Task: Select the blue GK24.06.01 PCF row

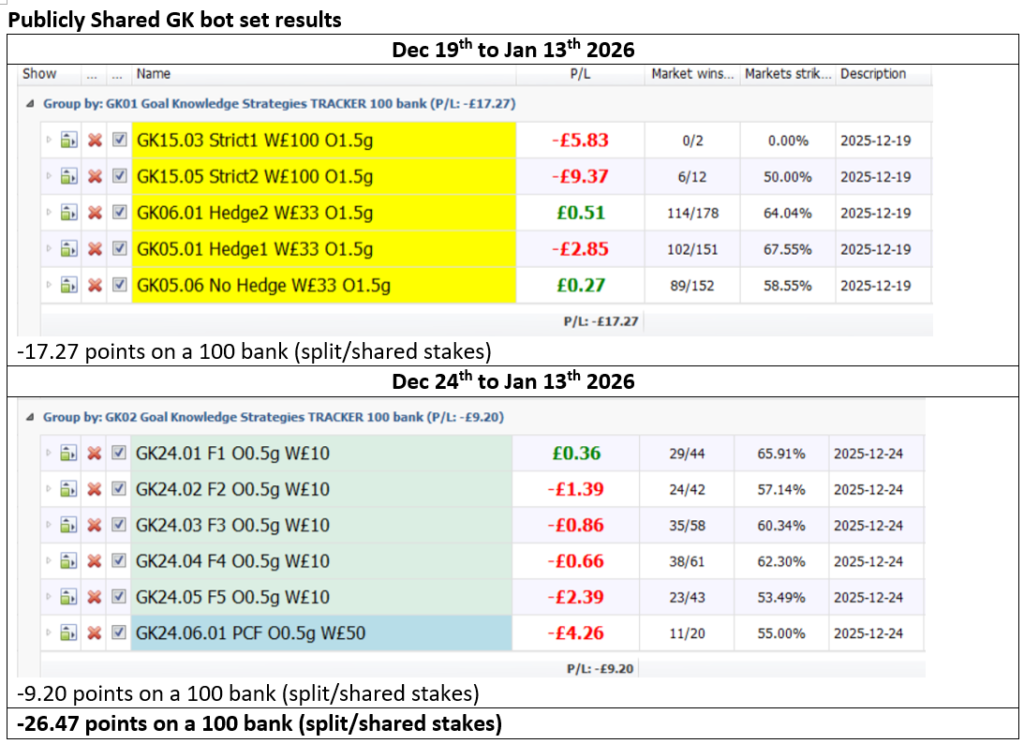Action: (x=320, y=633)
